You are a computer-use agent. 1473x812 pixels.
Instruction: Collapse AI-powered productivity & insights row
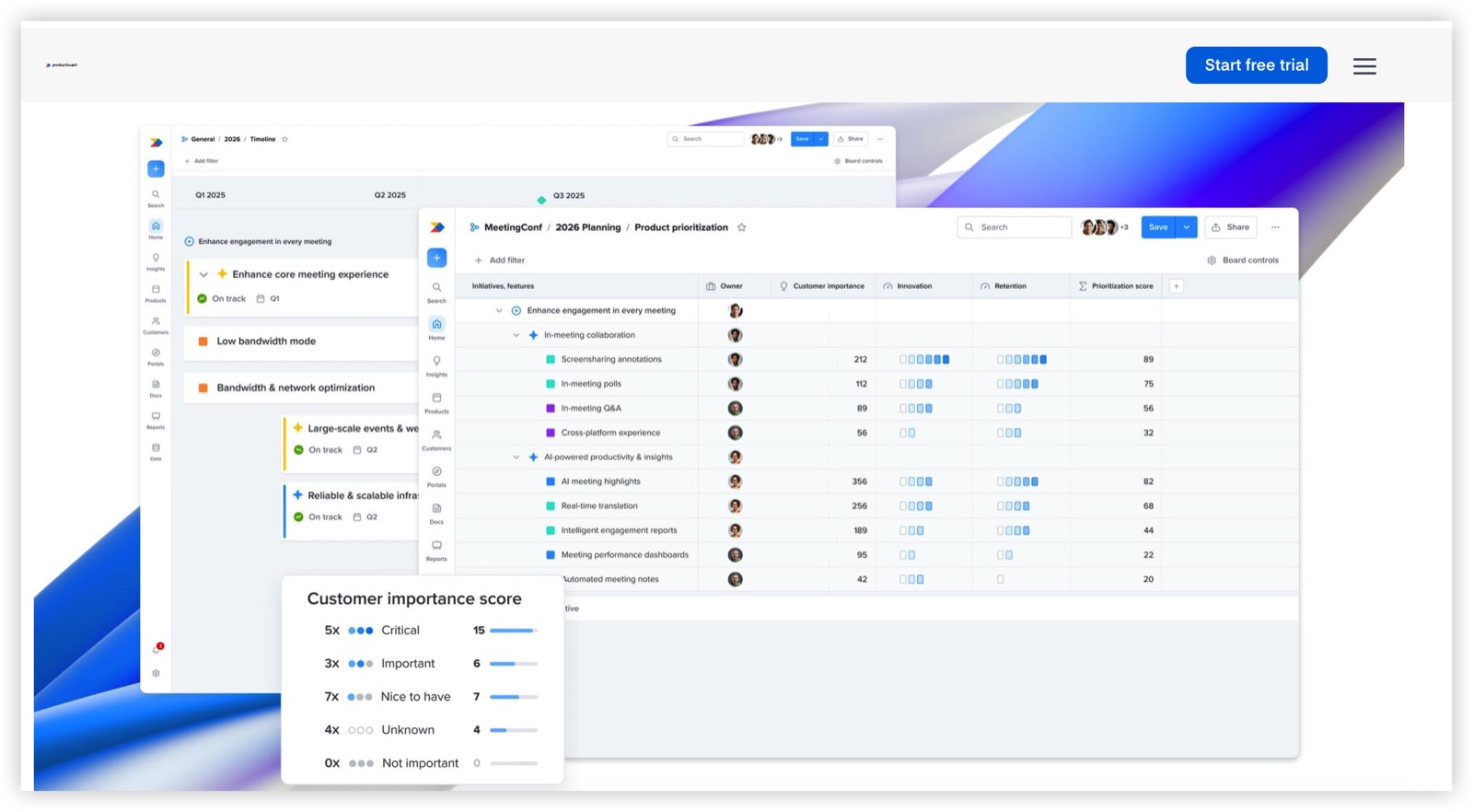(x=516, y=458)
